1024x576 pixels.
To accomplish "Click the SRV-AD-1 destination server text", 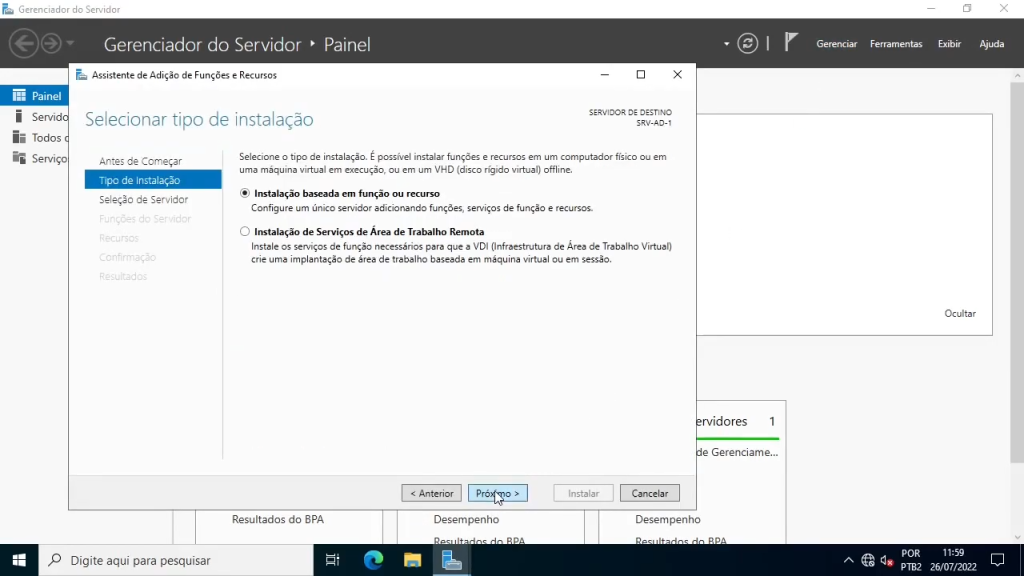I will 654,123.
